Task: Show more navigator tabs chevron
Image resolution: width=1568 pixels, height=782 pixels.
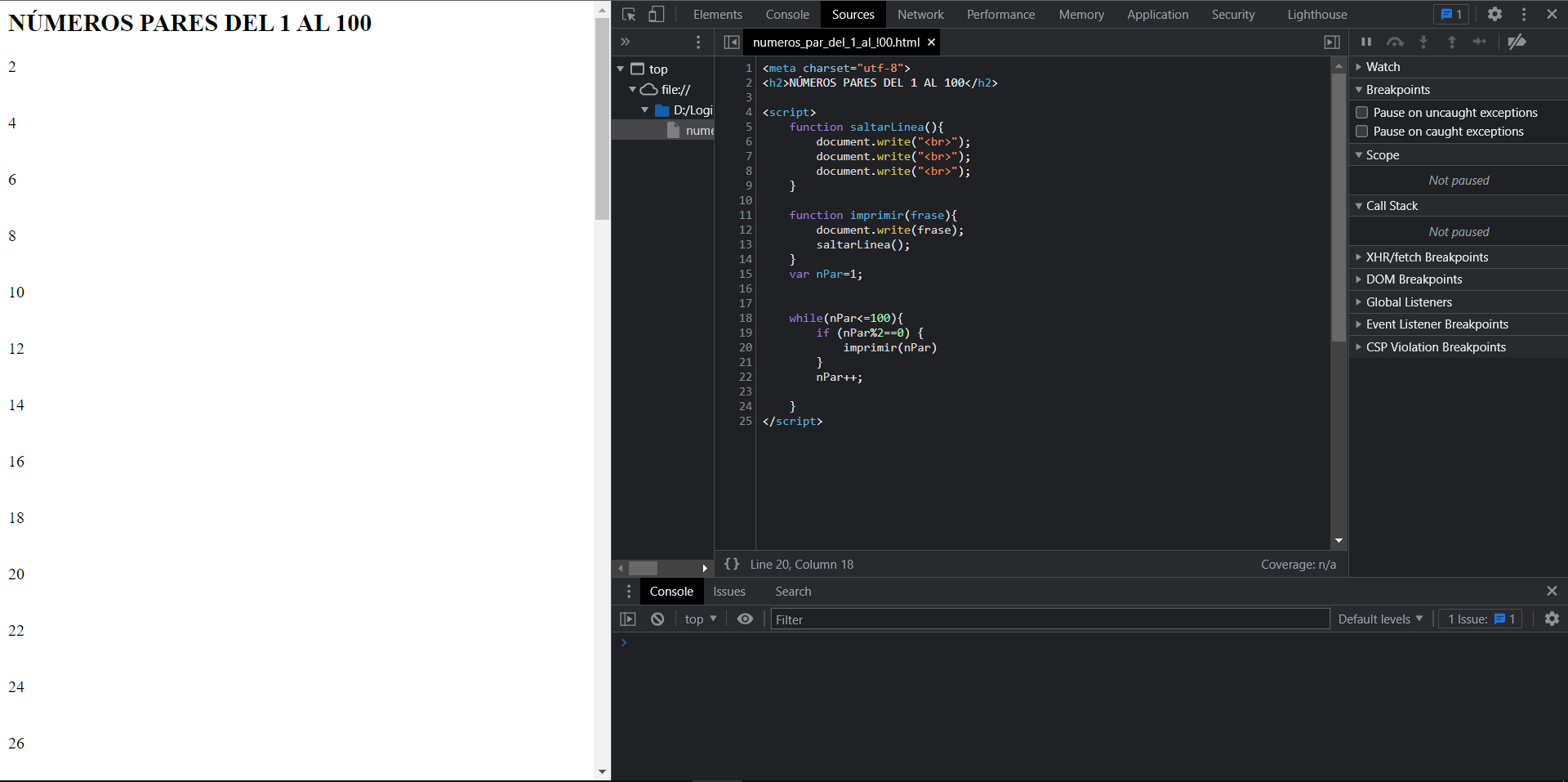Action: tap(626, 42)
